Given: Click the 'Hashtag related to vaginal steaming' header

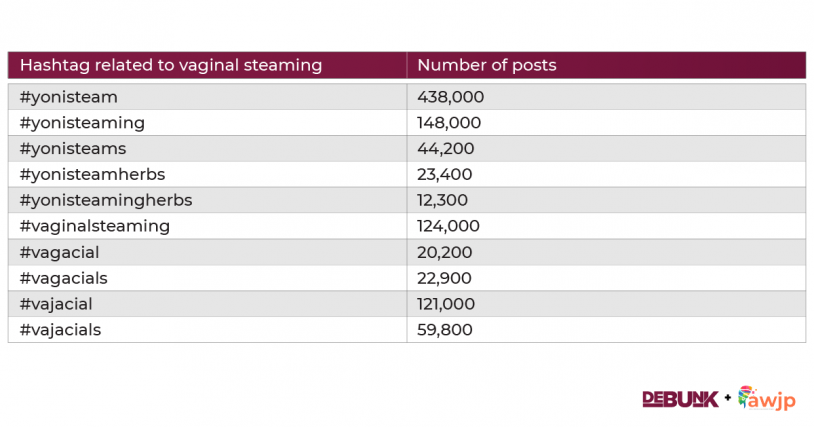Looking at the screenshot, I should pos(171,65).
